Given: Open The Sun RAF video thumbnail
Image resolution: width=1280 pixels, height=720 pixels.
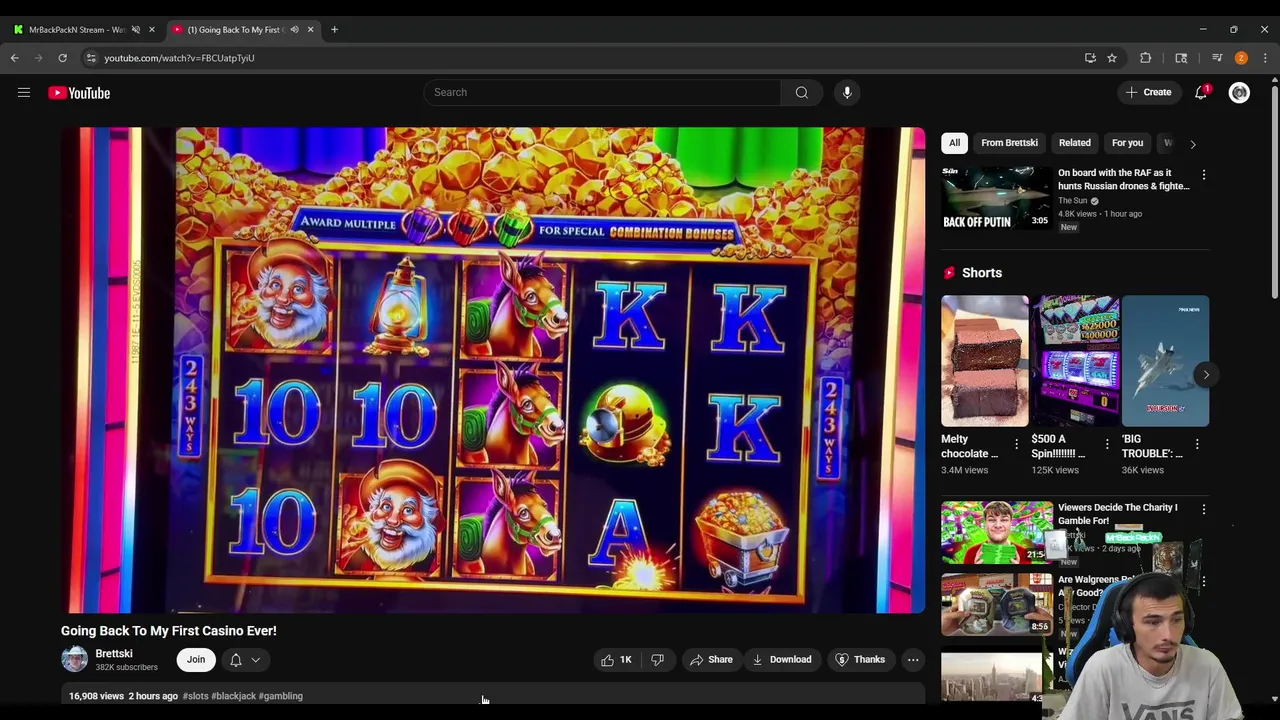Looking at the screenshot, I should [997, 199].
